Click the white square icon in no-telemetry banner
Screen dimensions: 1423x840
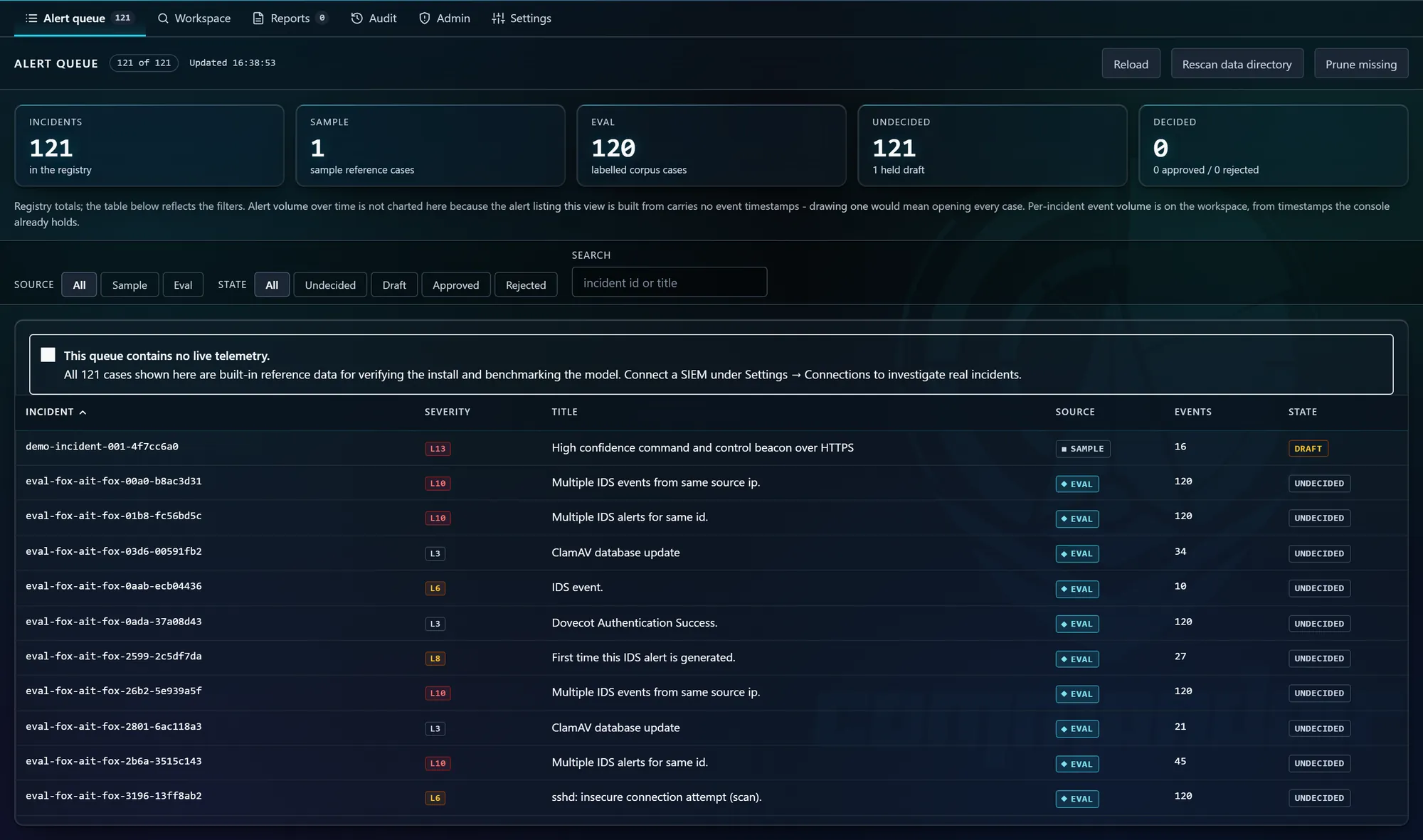48,355
